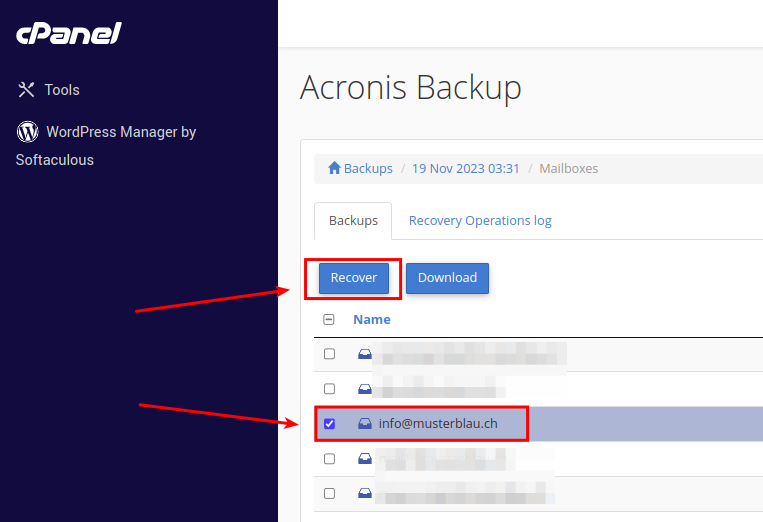Go to Backups in the breadcrumb
The image size is (763, 522).
[x=368, y=168]
